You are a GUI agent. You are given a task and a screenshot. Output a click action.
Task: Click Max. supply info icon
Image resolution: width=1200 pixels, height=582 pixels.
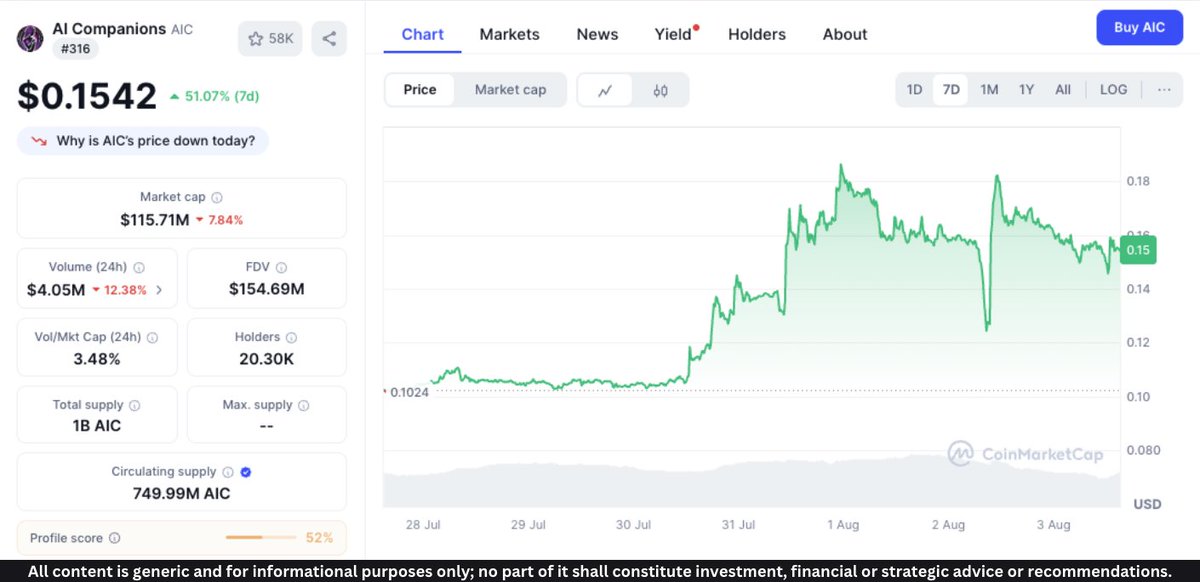click(304, 405)
